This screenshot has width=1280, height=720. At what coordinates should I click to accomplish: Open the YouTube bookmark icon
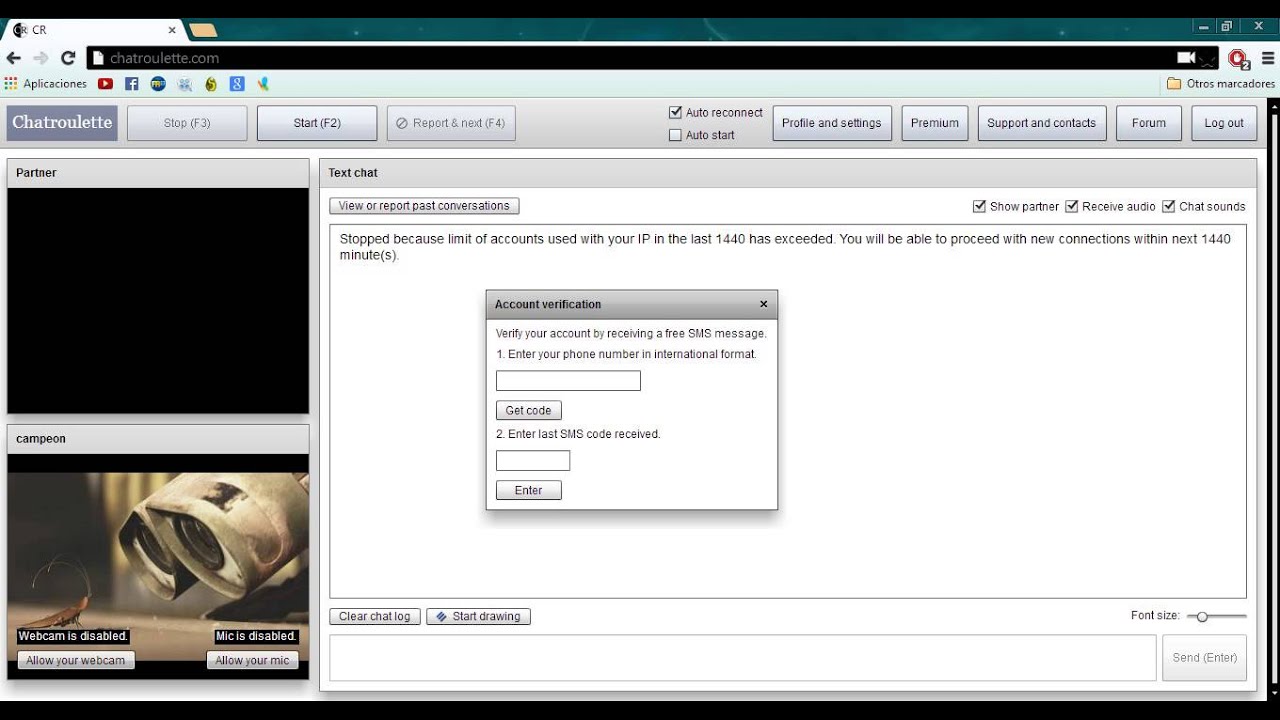click(x=105, y=84)
